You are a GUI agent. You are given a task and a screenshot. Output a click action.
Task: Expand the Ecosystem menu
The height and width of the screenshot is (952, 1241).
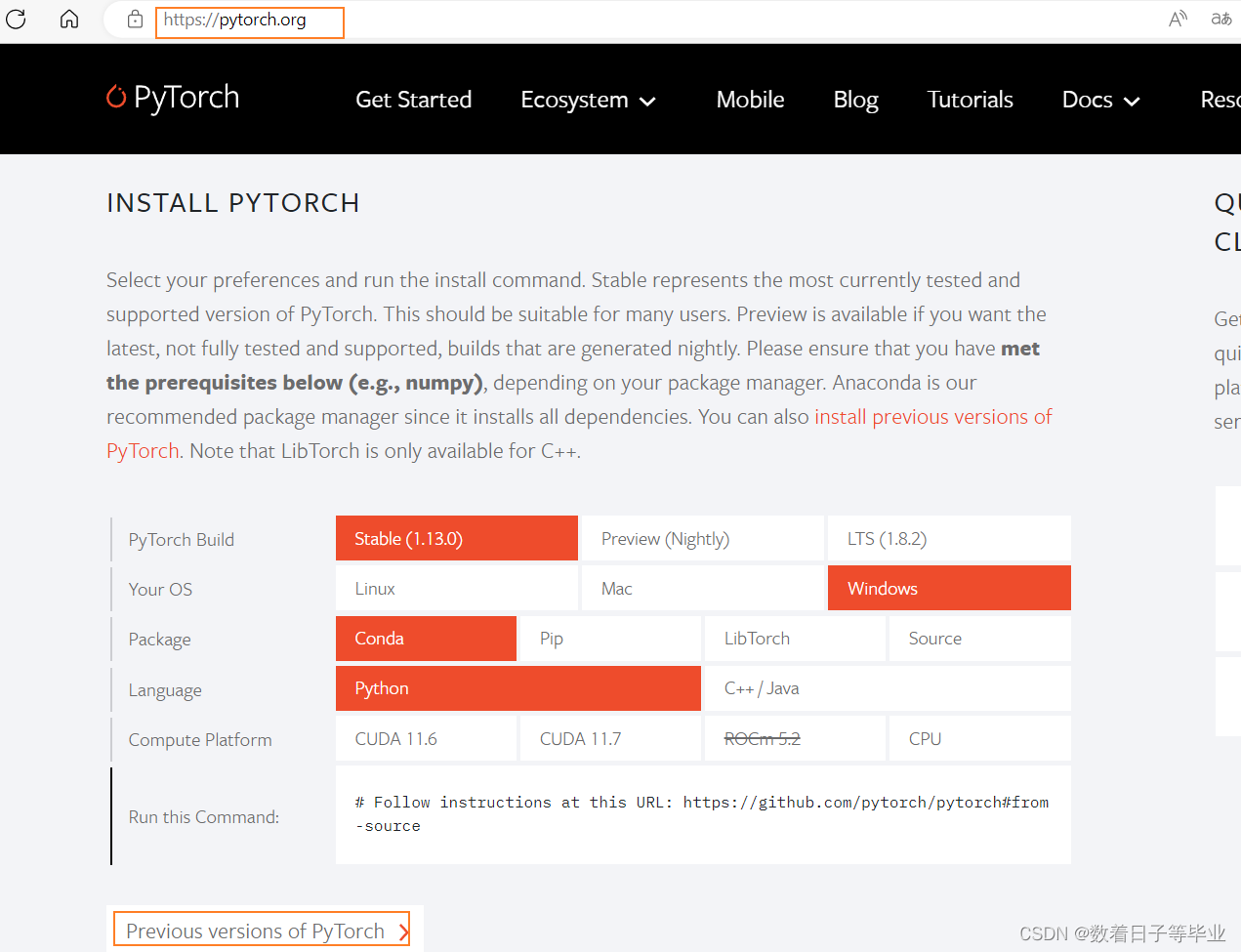point(588,100)
